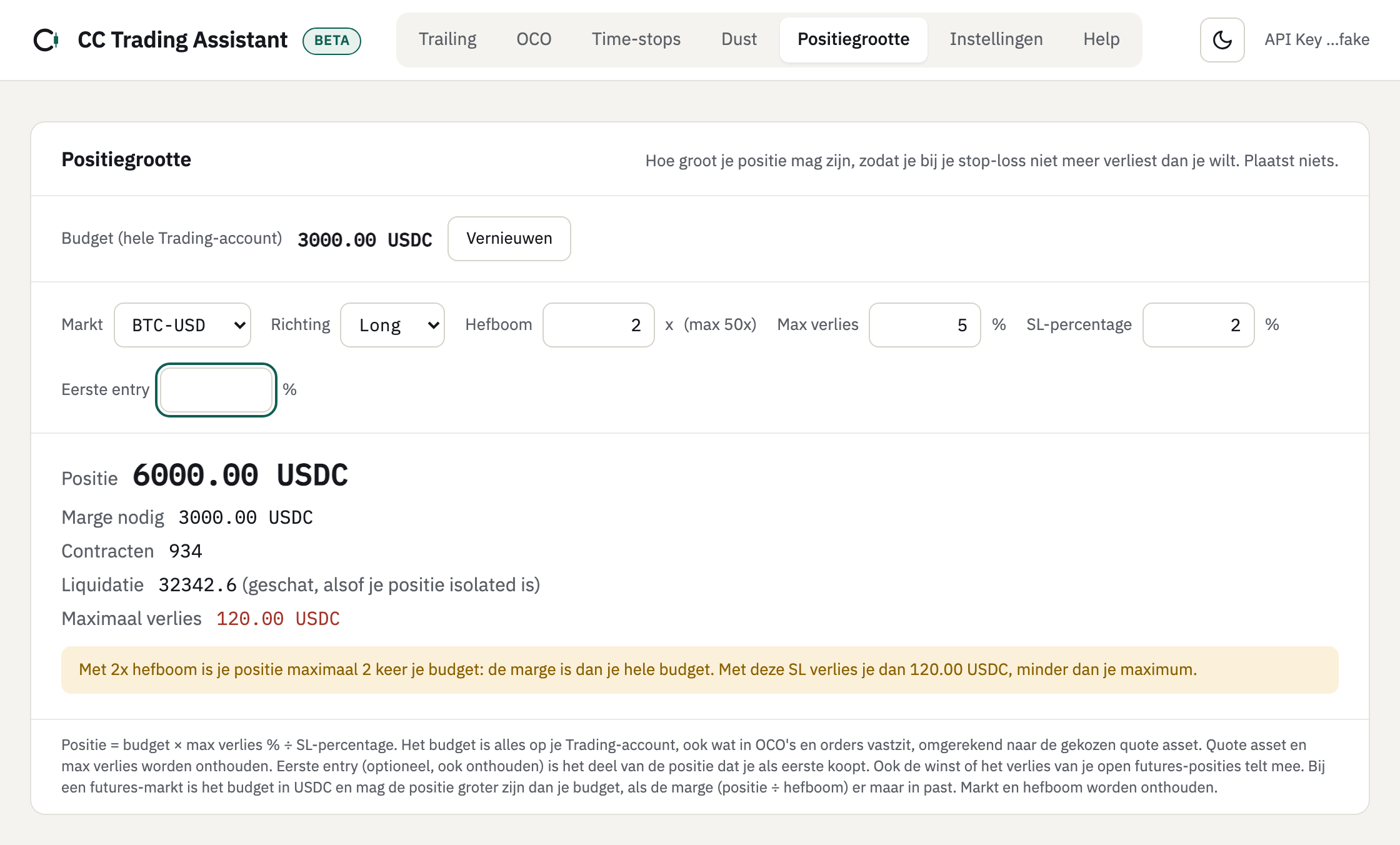Click the Positiegrootte panel heading
This screenshot has width=1400, height=845.
126,160
